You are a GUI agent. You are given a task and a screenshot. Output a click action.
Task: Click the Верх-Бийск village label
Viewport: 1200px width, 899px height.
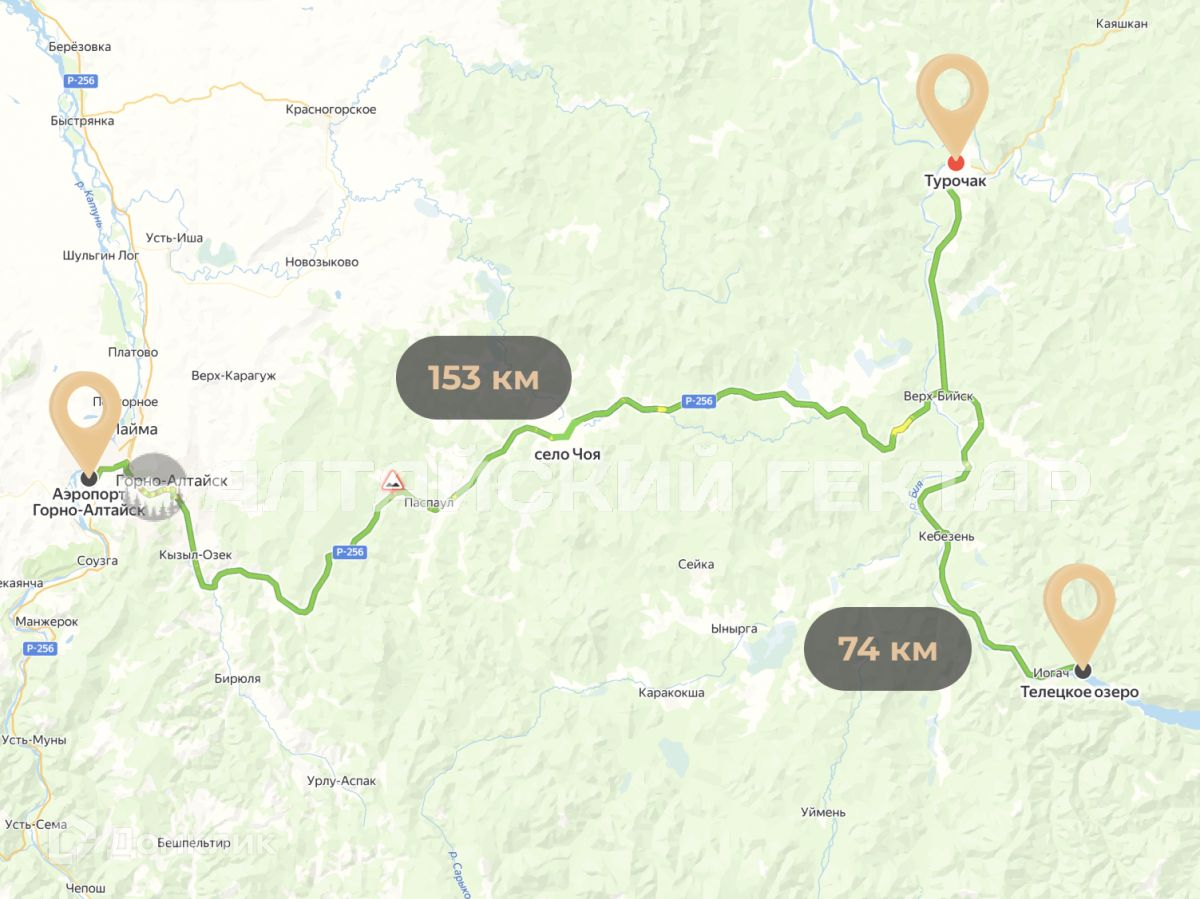[938, 396]
